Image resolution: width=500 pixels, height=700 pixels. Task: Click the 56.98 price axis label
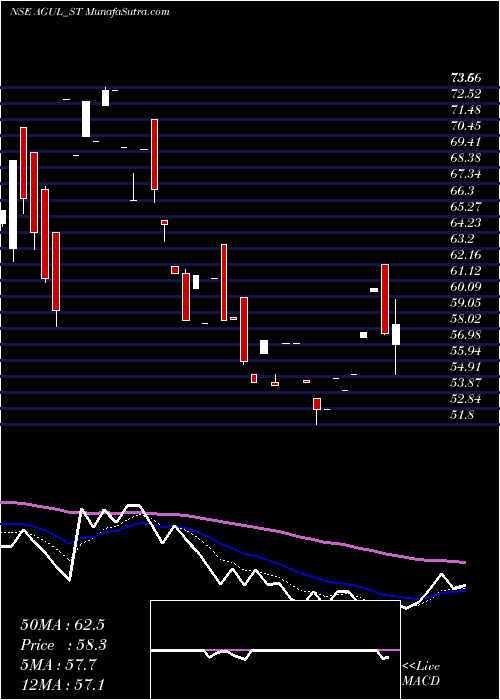pyautogui.click(x=466, y=335)
